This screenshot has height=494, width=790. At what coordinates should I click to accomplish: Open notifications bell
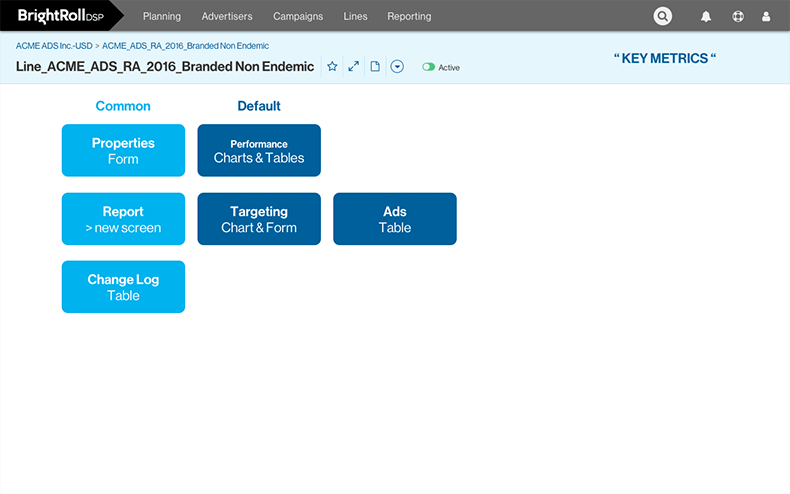pos(706,17)
